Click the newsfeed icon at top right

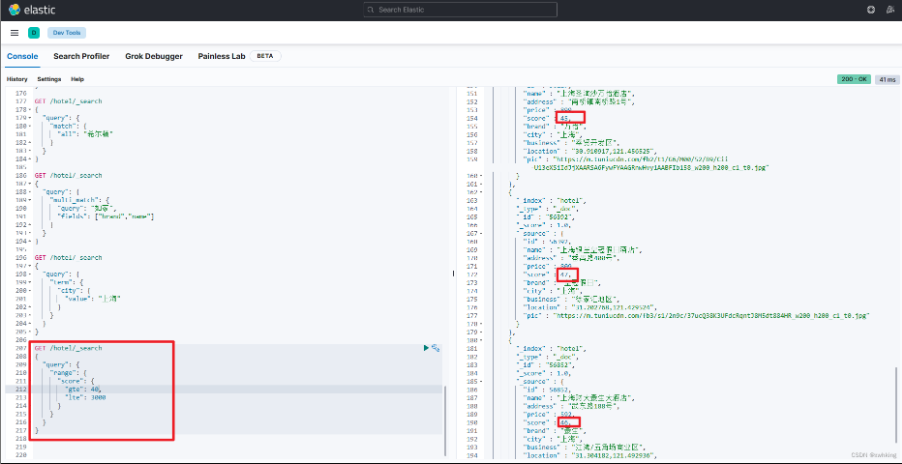889,10
